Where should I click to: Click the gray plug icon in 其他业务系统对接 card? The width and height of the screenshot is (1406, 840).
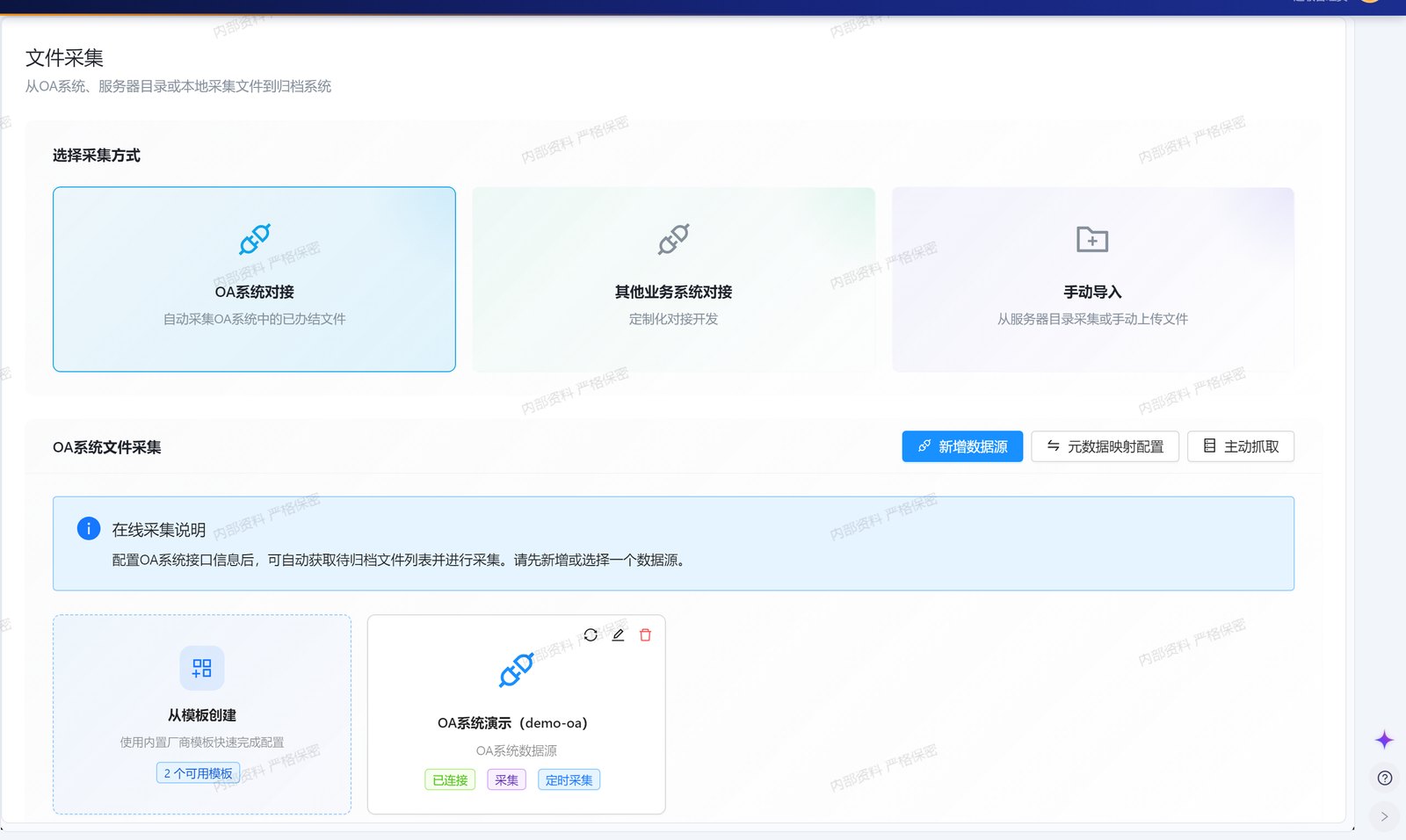[674, 239]
